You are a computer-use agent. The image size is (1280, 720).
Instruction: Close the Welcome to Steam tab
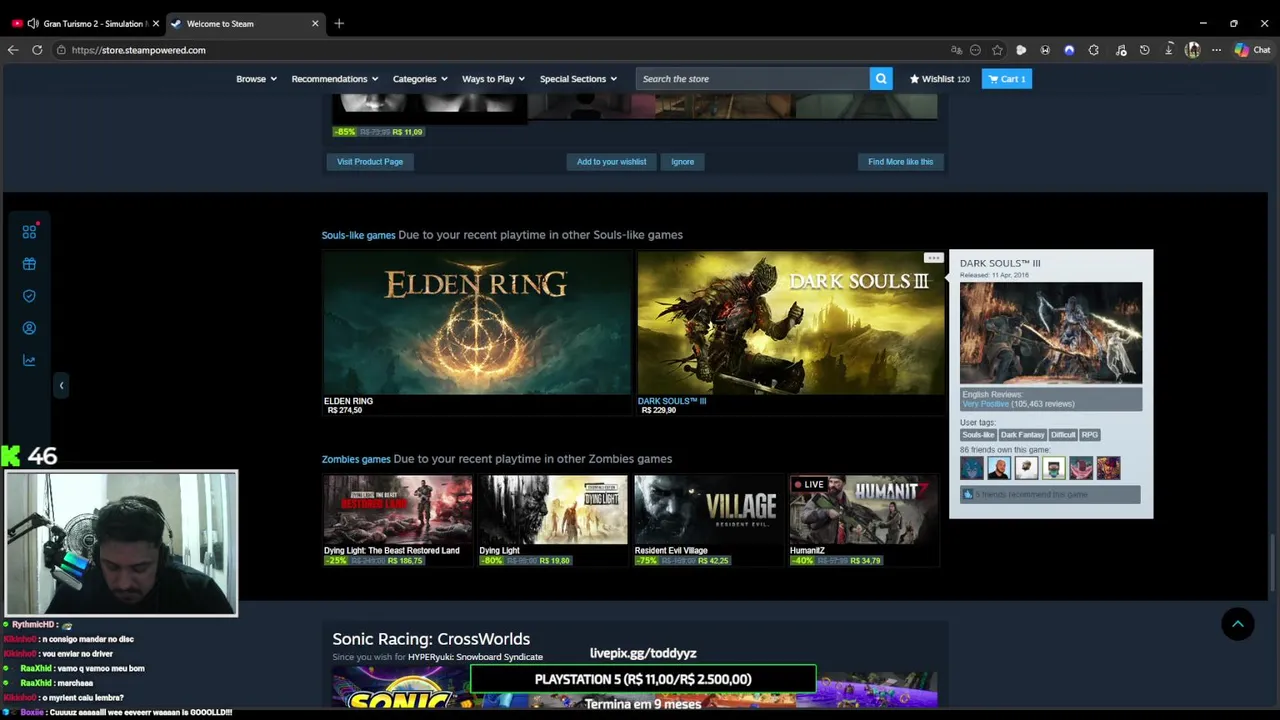pyautogui.click(x=316, y=23)
